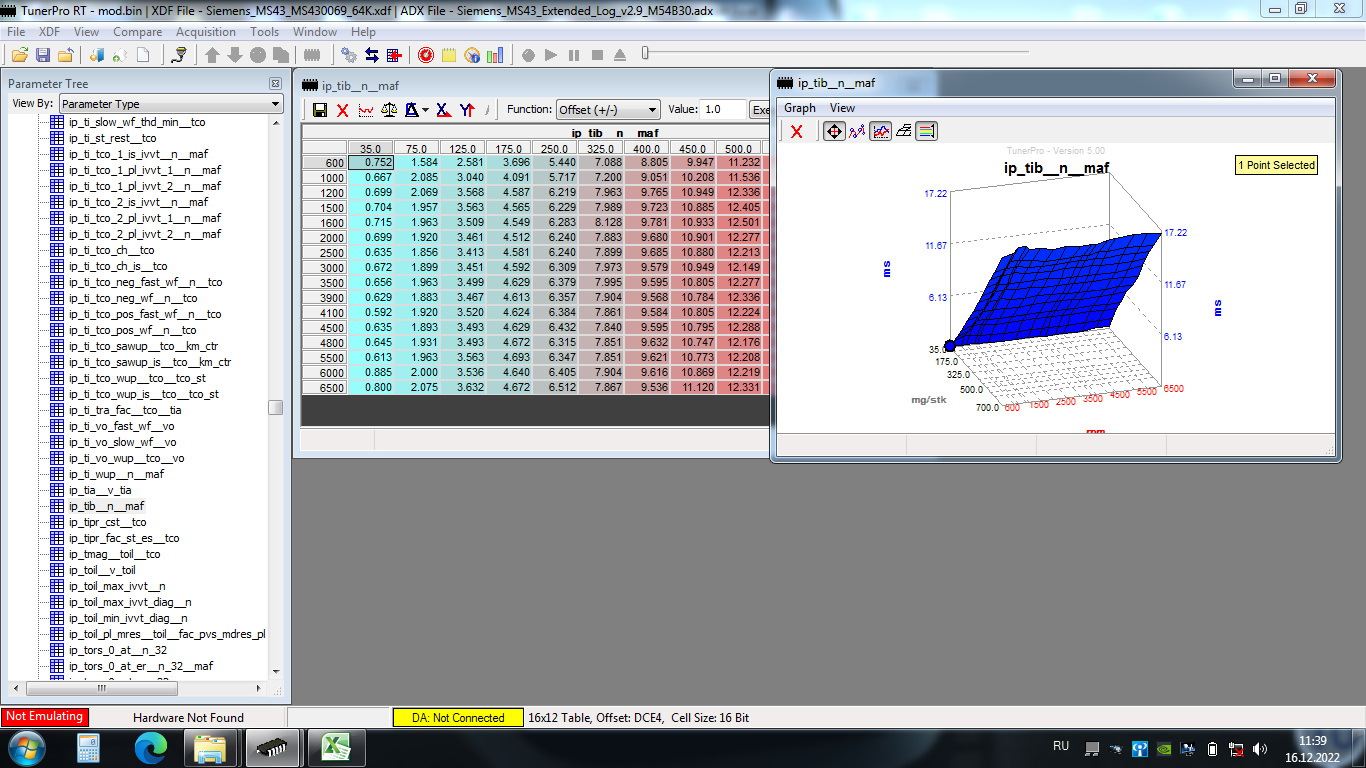The width and height of the screenshot is (1366, 768).
Task: Expand the arrow beside the math function icon
Action: pyautogui.click(x=426, y=110)
